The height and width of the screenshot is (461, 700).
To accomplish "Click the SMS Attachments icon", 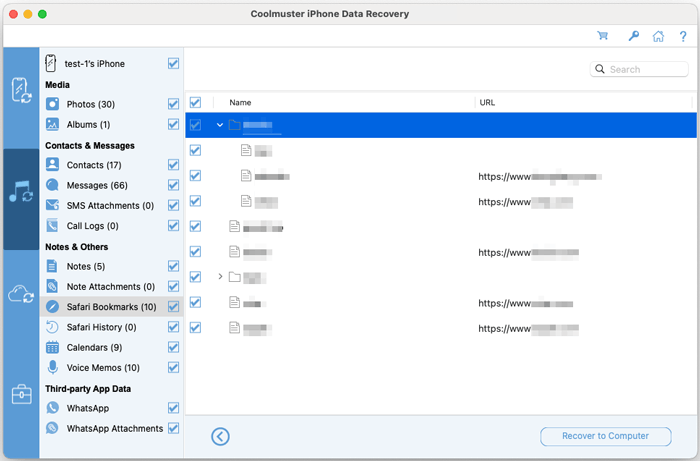I will pyautogui.click(x=52, y=205).
